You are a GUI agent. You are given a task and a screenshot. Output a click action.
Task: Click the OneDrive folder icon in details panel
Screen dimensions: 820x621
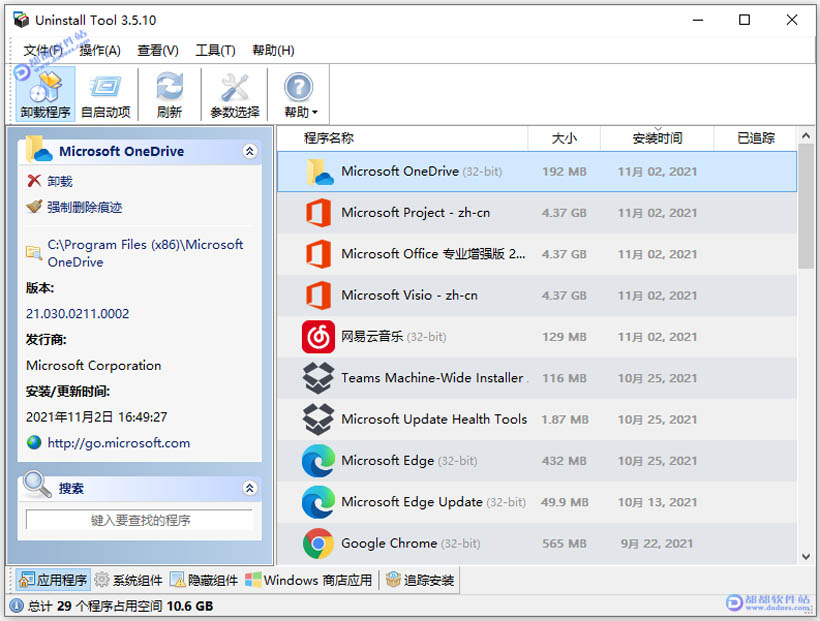(x=39, y=149)
